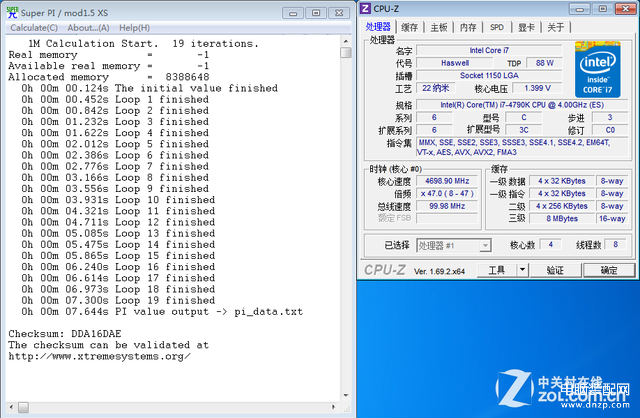This screenshot has height=418, width=640.
Task: Click the 总线速度 value 99.98 MHz
Action: [447, 206]
